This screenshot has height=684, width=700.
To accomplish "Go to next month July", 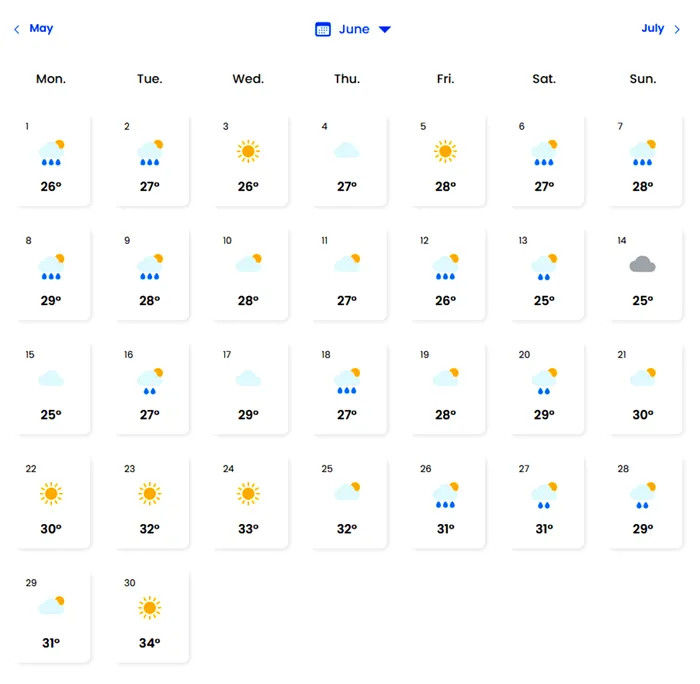I will (x=652, y=28).
